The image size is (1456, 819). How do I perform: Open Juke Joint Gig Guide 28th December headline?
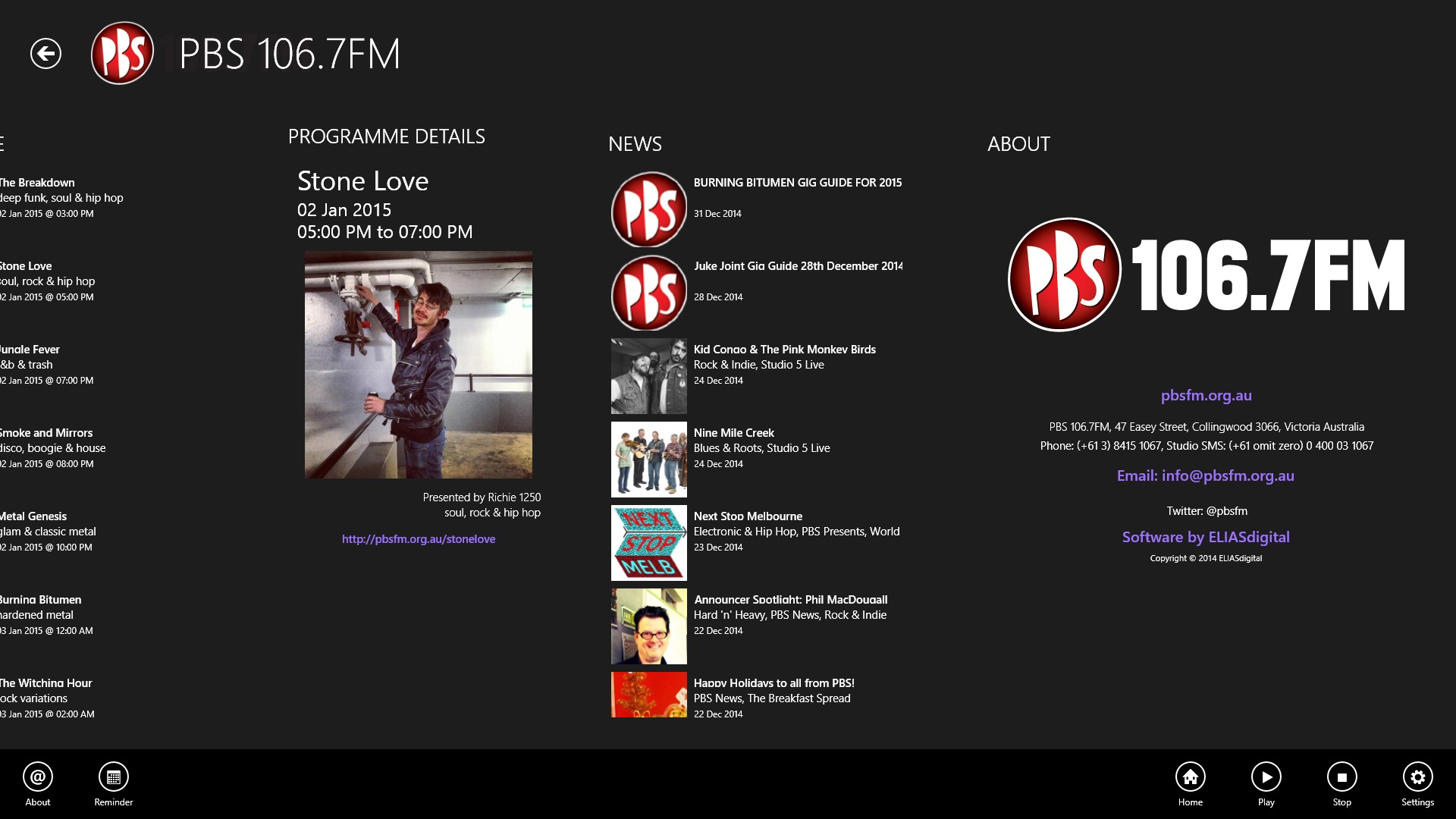tap(798, 266)
